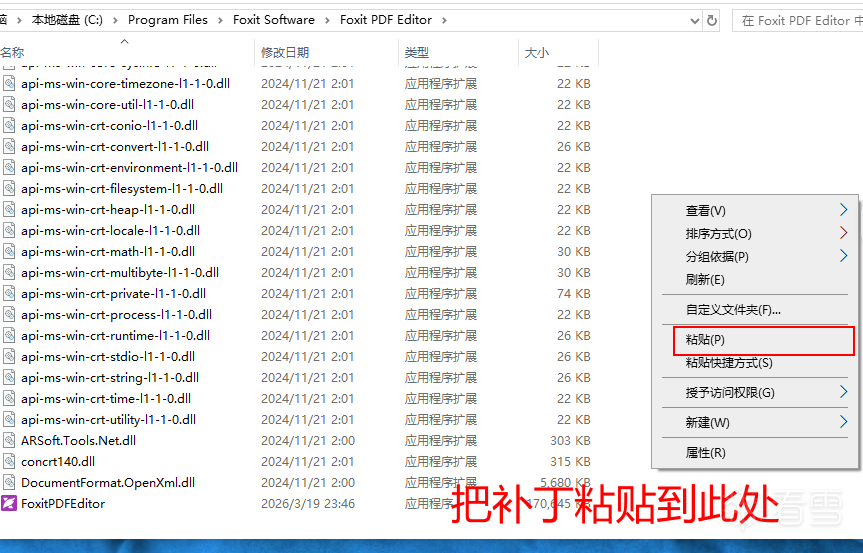
Task: Select DocumentFormat.OpenXml.dll file icon
Action: click(9, 483)
